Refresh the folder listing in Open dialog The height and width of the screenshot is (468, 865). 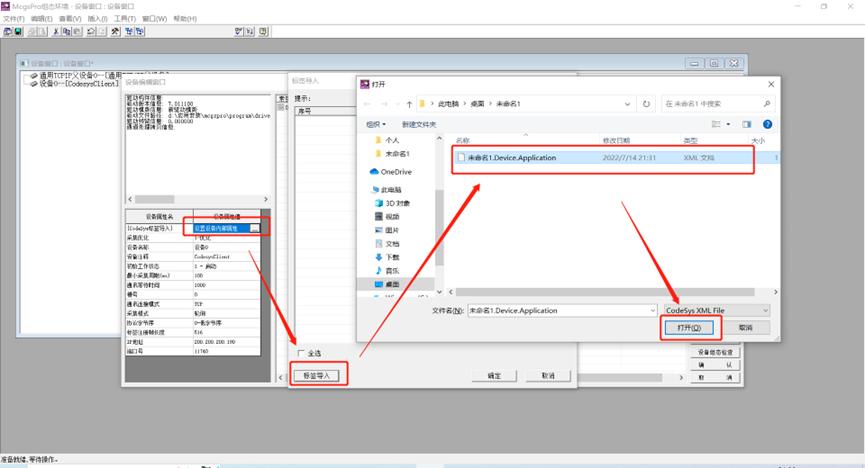646,104
